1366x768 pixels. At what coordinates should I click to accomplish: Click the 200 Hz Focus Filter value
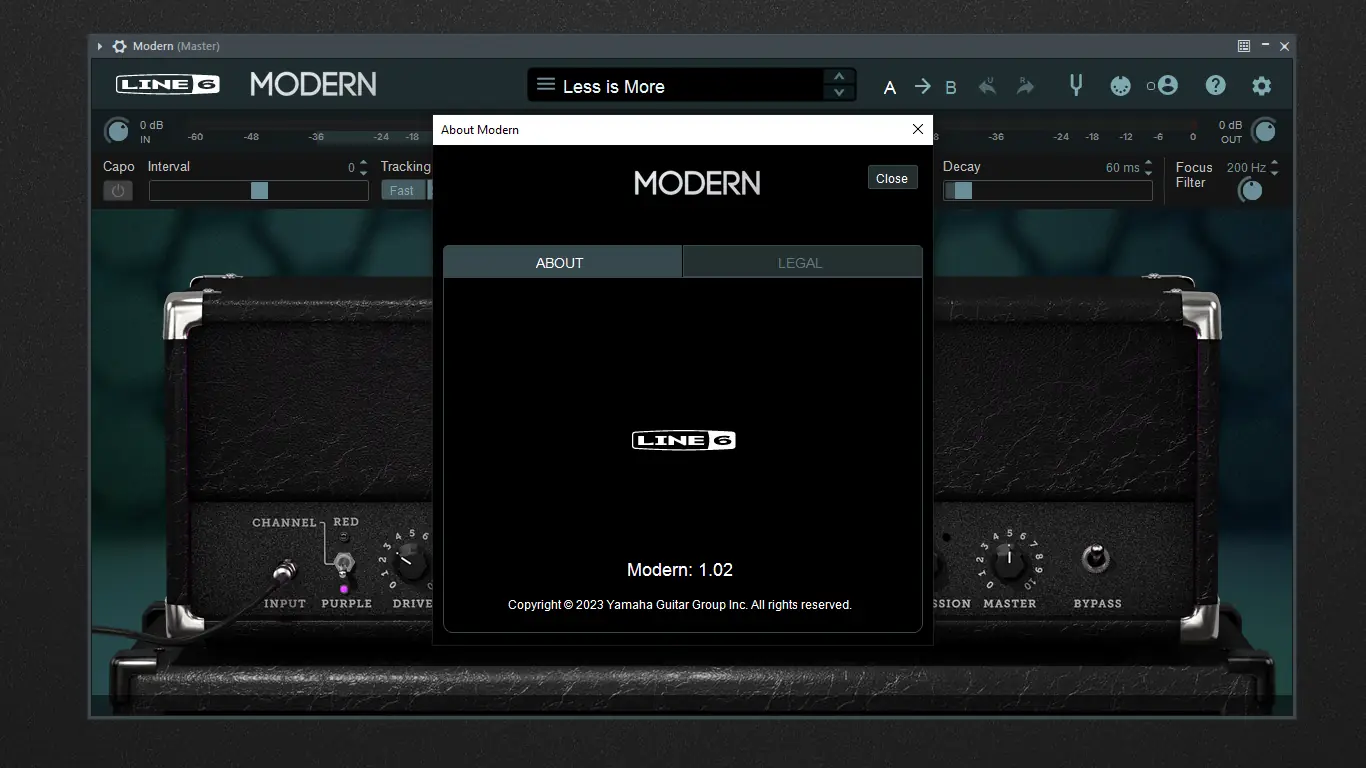[x=1246, y=168]
